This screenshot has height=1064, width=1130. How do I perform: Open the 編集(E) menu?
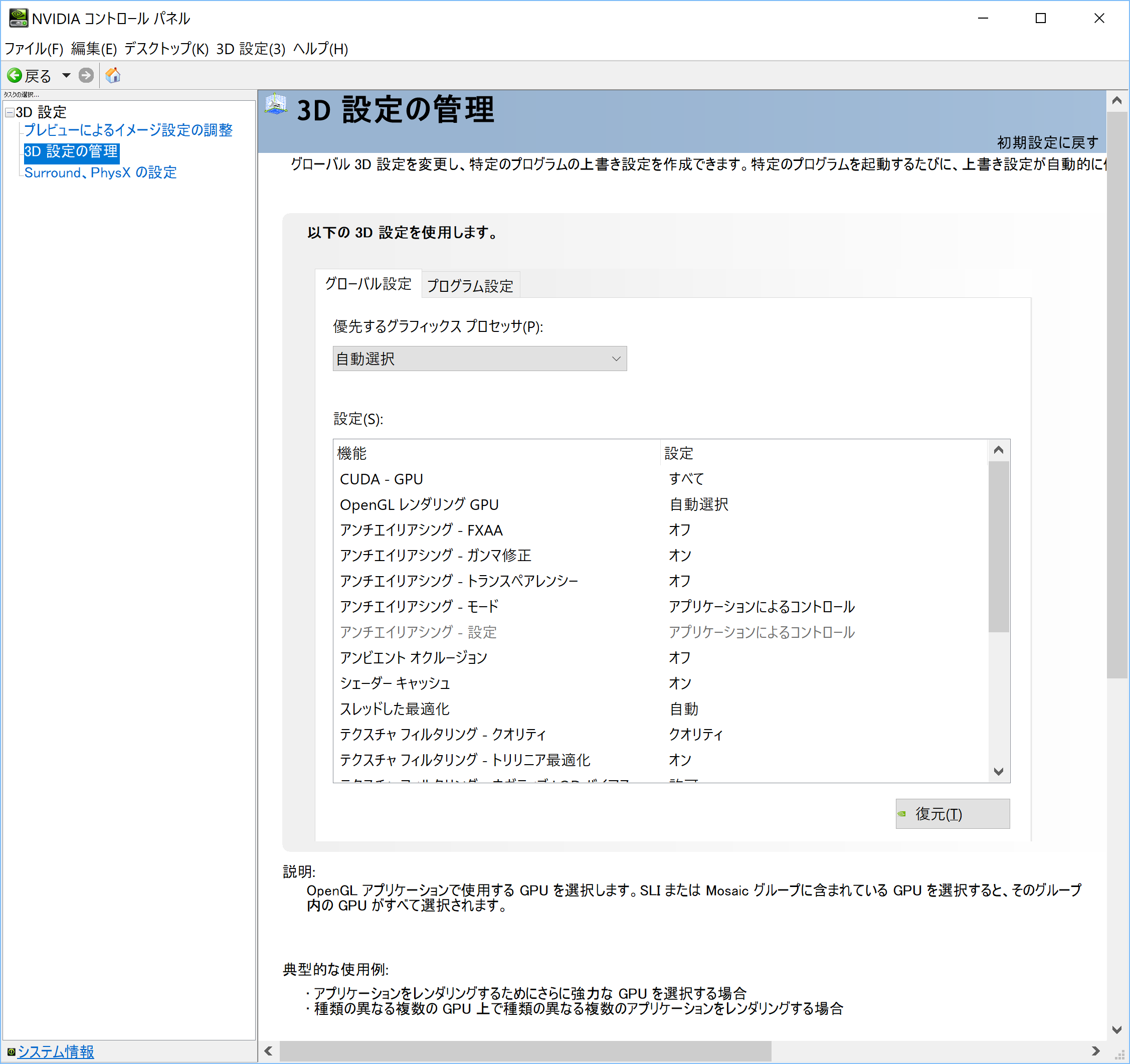click(94, 49)
